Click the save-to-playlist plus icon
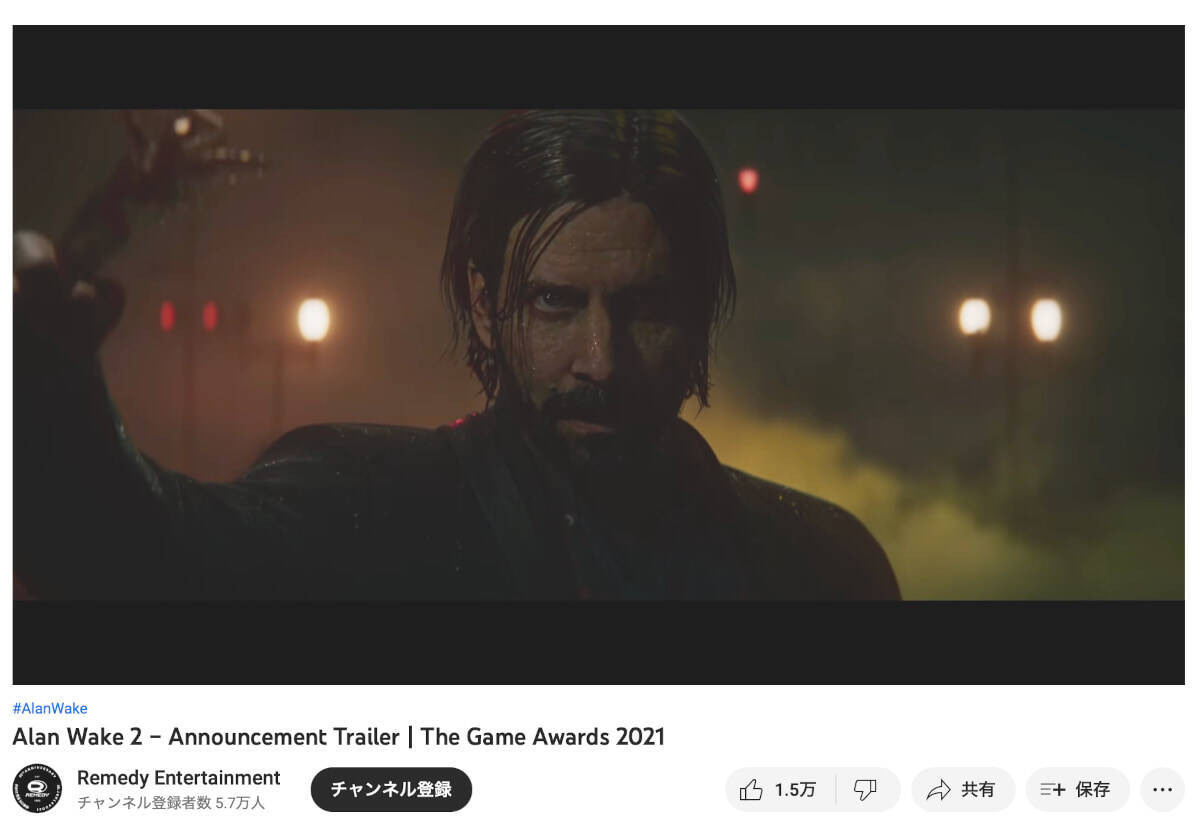The width and height of the screenshot is (1200, 827). (x=1052, y=790)
